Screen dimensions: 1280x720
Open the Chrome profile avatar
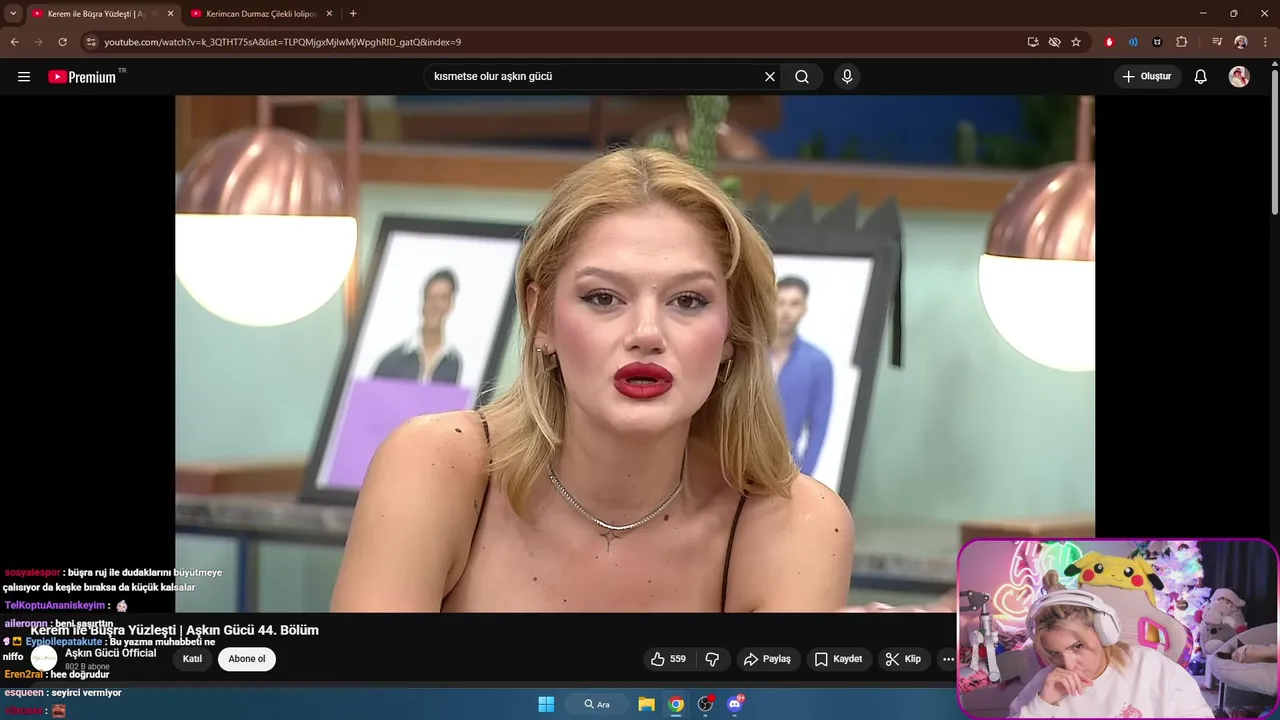tap(1241, 42)
